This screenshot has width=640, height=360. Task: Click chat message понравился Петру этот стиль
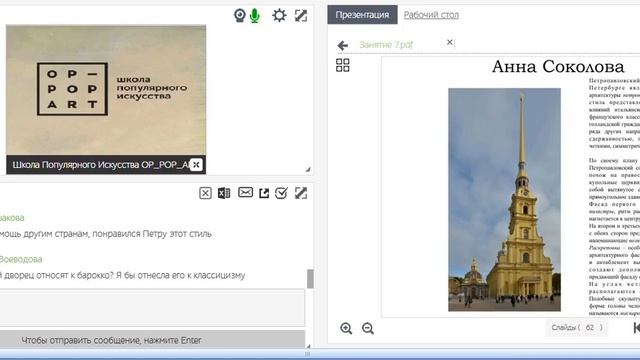click(x=106, y=234)
